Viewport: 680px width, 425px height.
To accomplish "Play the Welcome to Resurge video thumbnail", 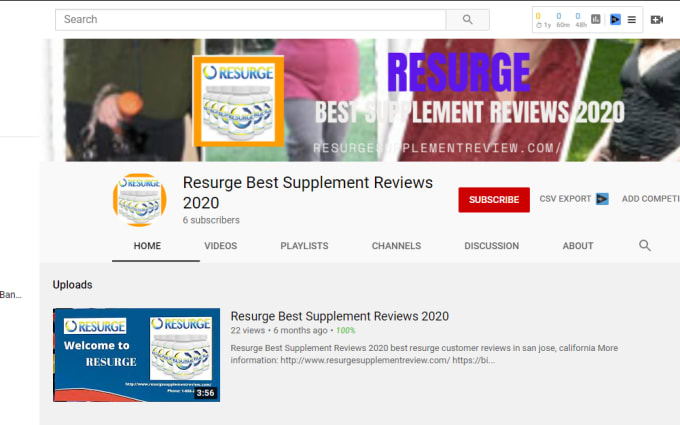I will pyautogui.click(x=136, y=355).
